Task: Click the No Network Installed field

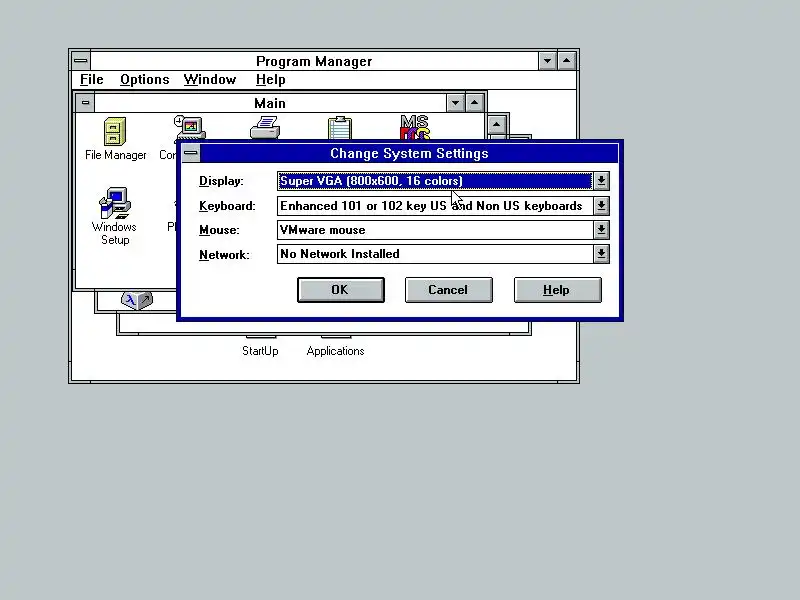Action: pyautogui.click(x=435, y=254)
